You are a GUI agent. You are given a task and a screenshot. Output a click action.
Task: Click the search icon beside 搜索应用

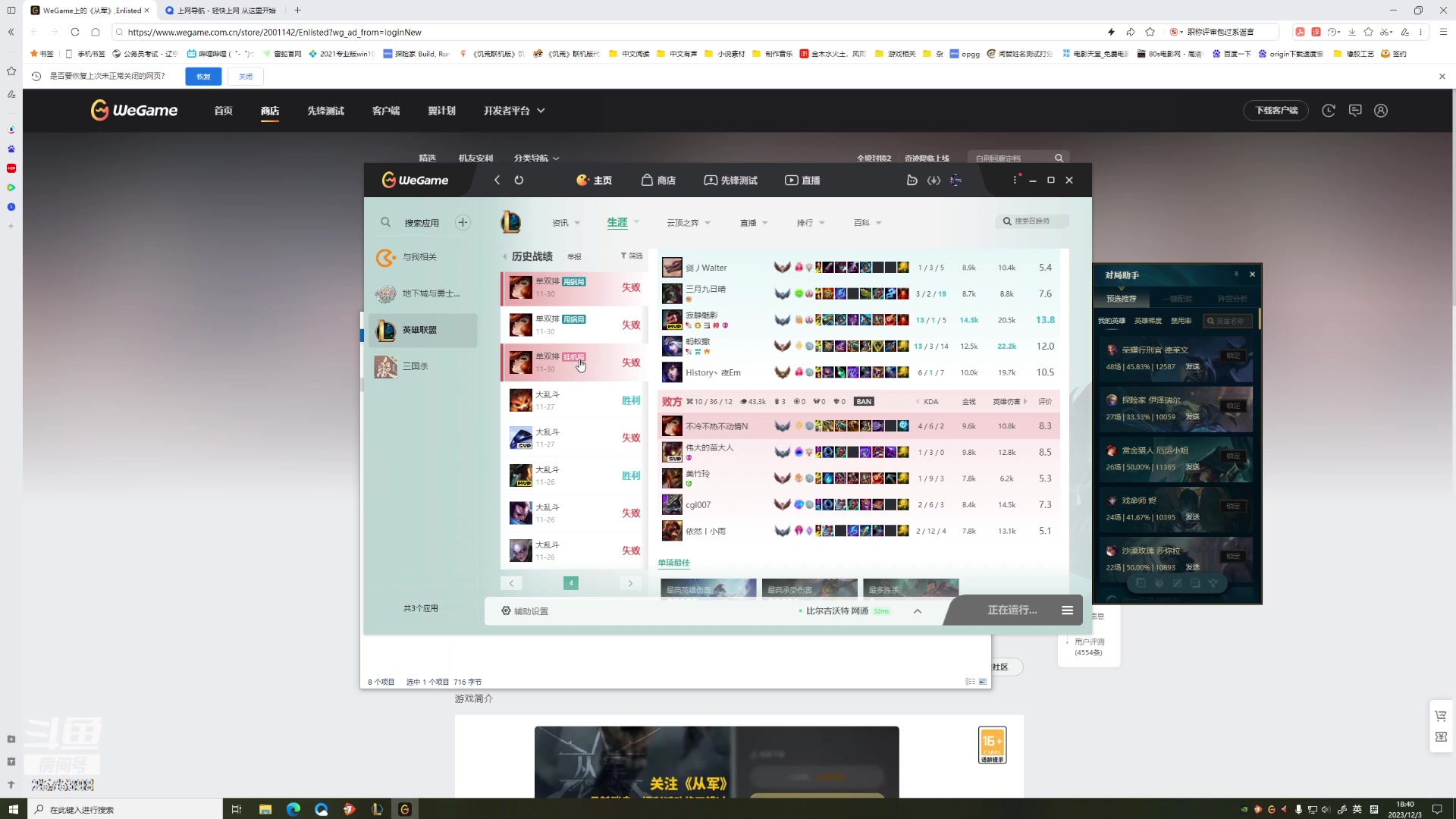click(x=385, y=222)
